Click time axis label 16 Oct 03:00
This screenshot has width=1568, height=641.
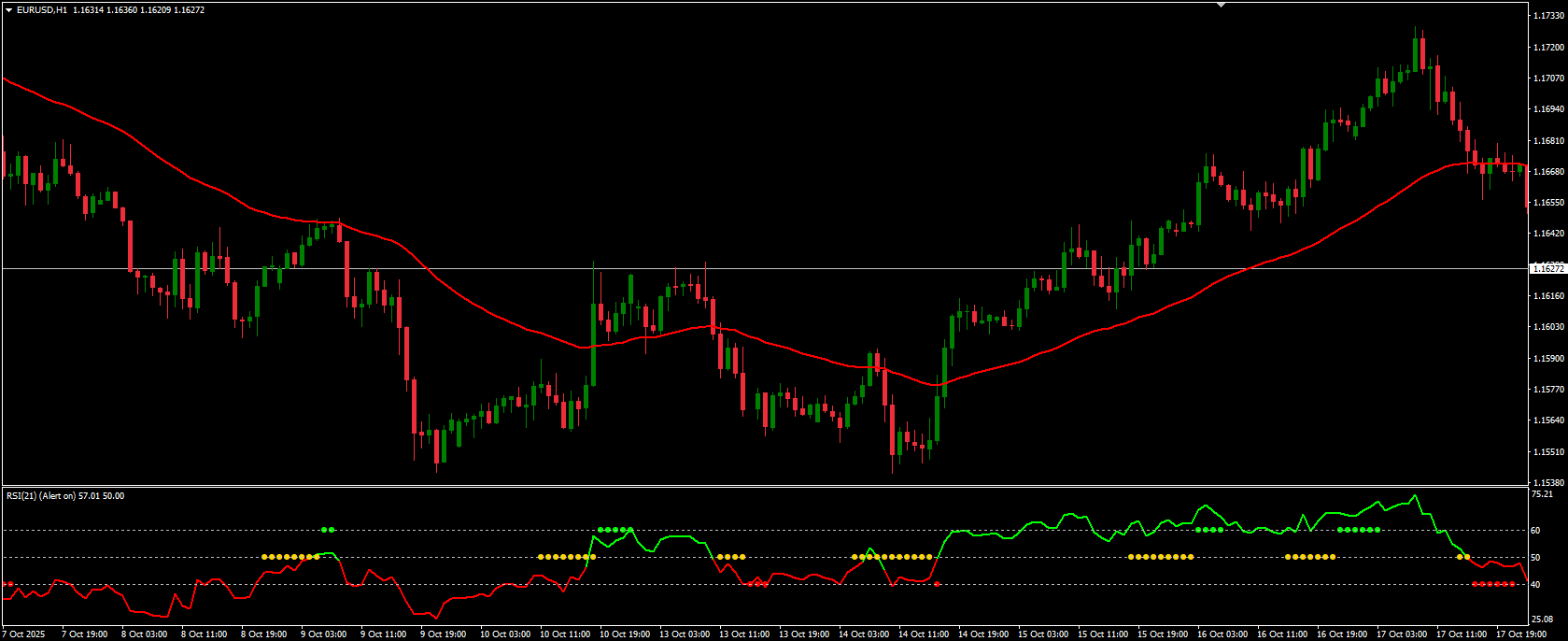1222,634
